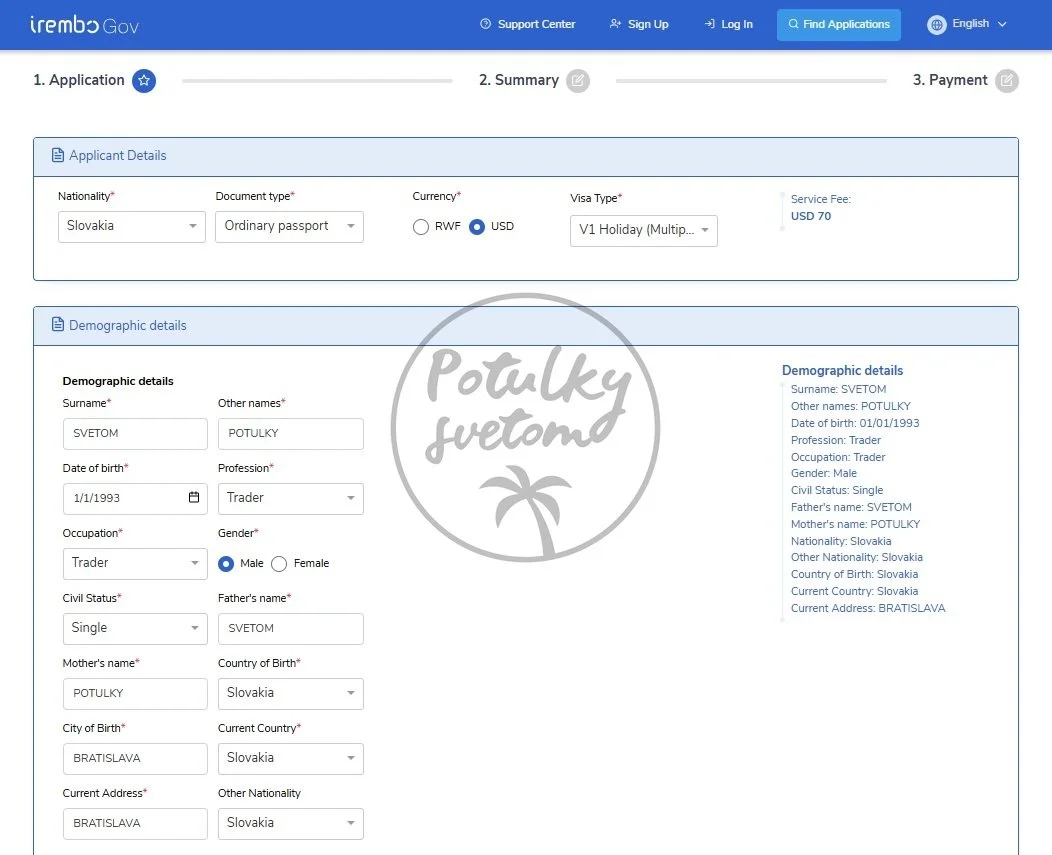
Task: Click the Demographic details section document icon
Action: pos(58,325)
